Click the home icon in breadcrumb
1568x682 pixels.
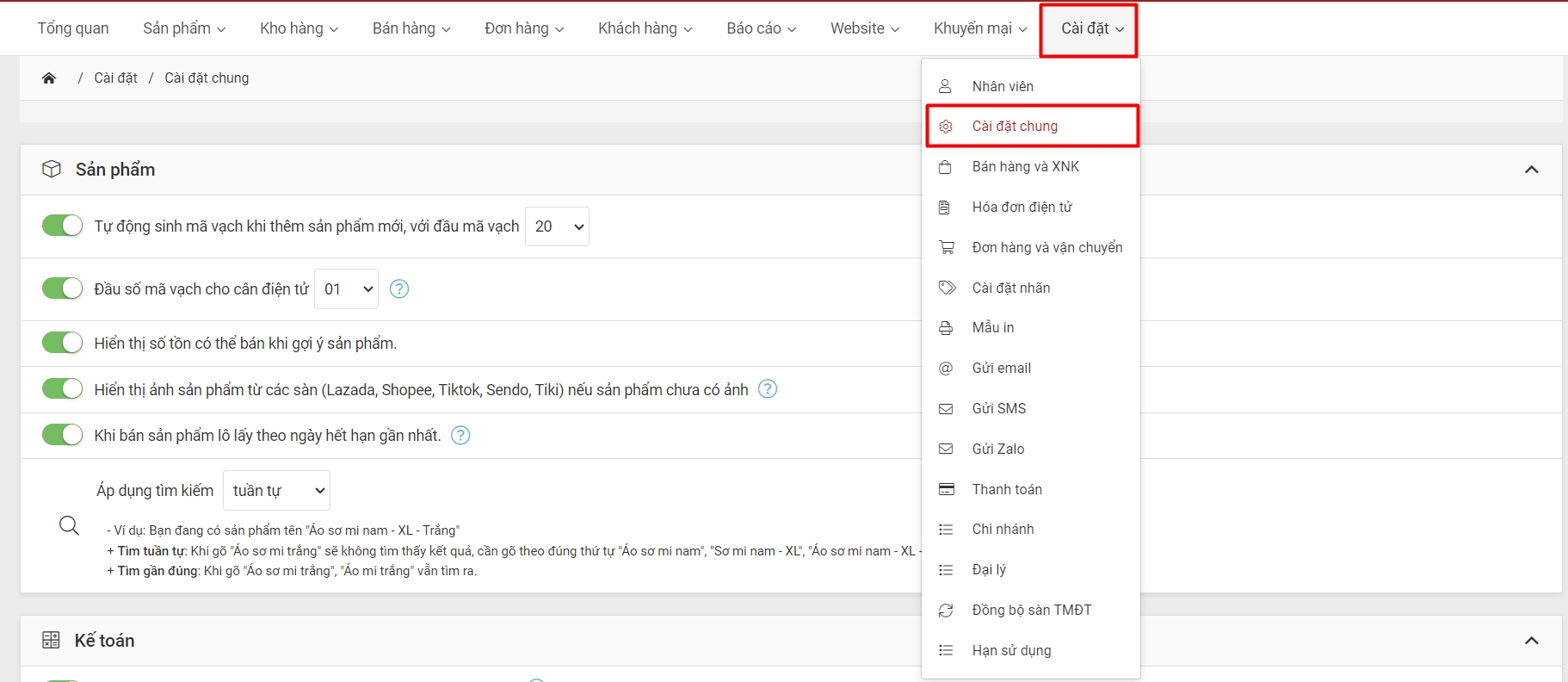click(x=49, y=78)
